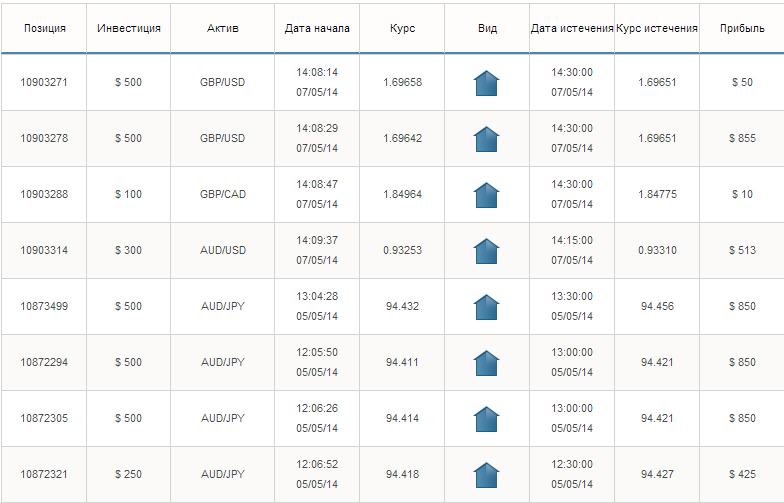Click the rate value 1.69642
Image resolution: width=784 pixels, height=503 pixels.
[402, 138]
